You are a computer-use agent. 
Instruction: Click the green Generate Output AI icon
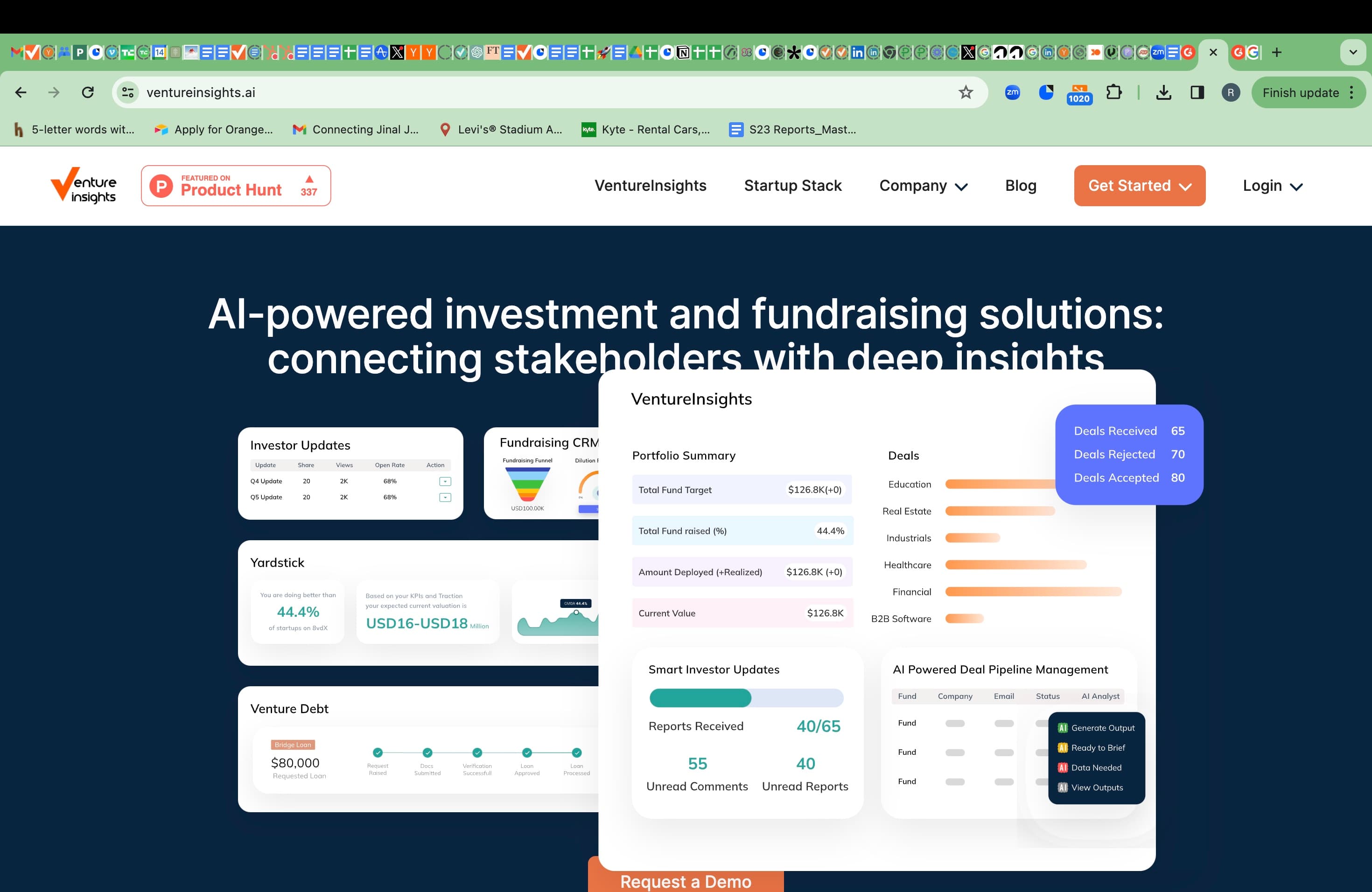(1063, 728)
